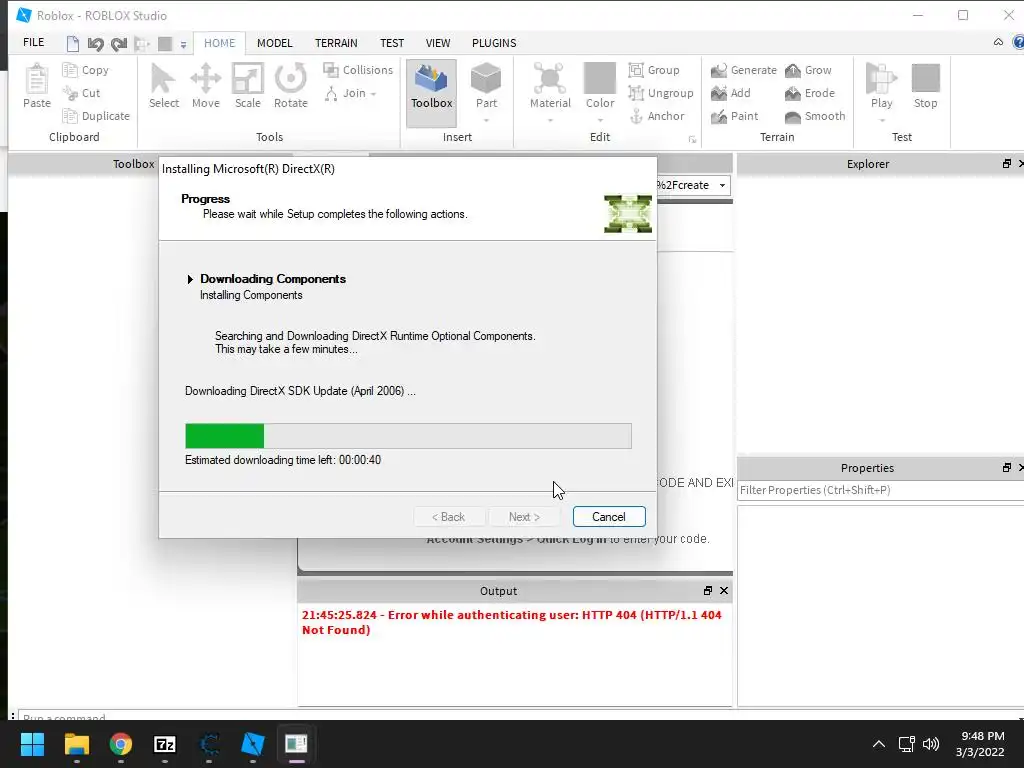
Task: Toggle Anchor on selected part
Action: point(657,116)
